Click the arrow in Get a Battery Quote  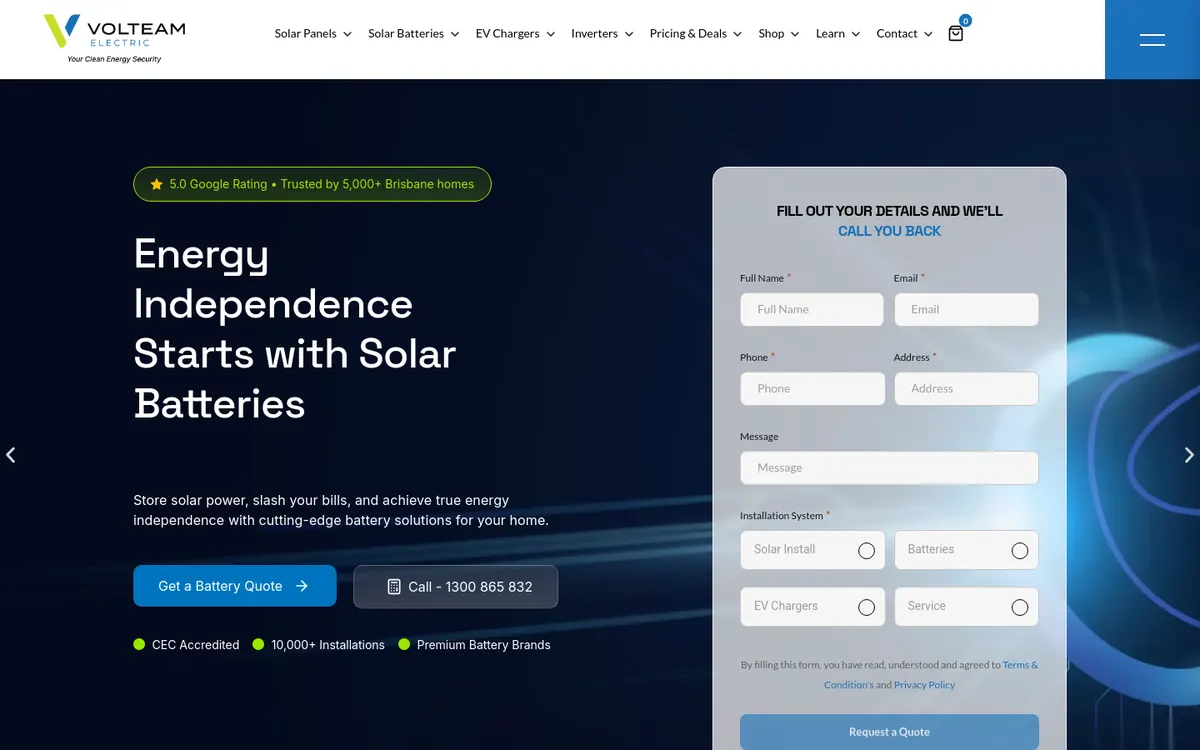(302, 586)
